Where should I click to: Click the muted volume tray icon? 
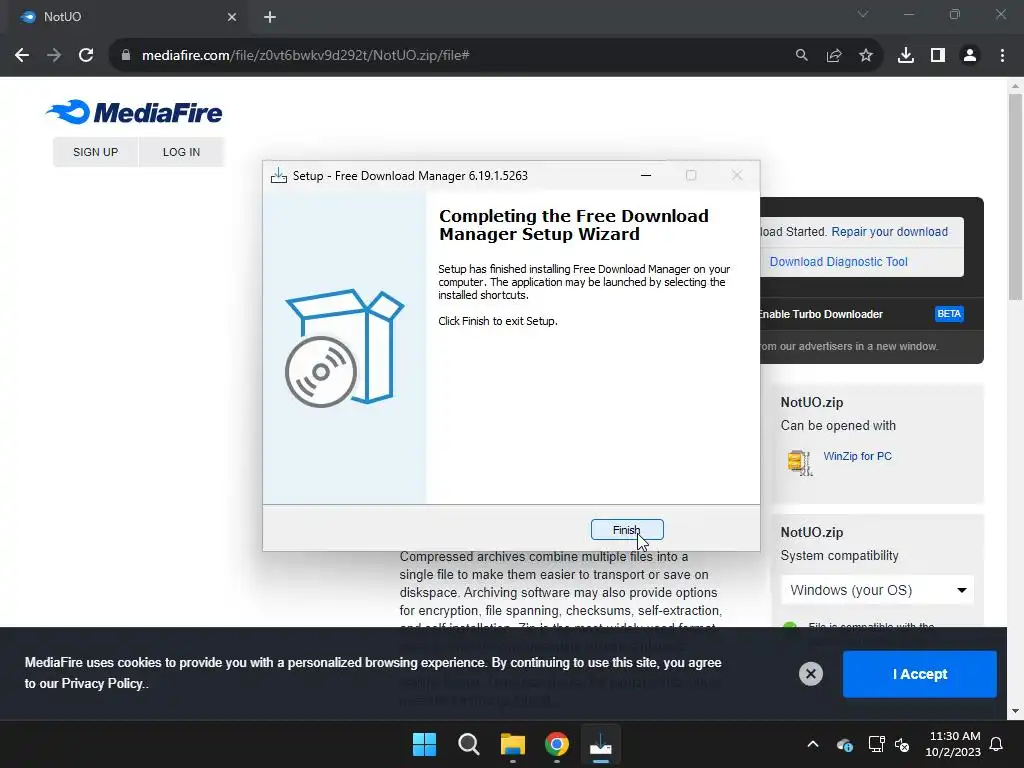pos(903,744)
